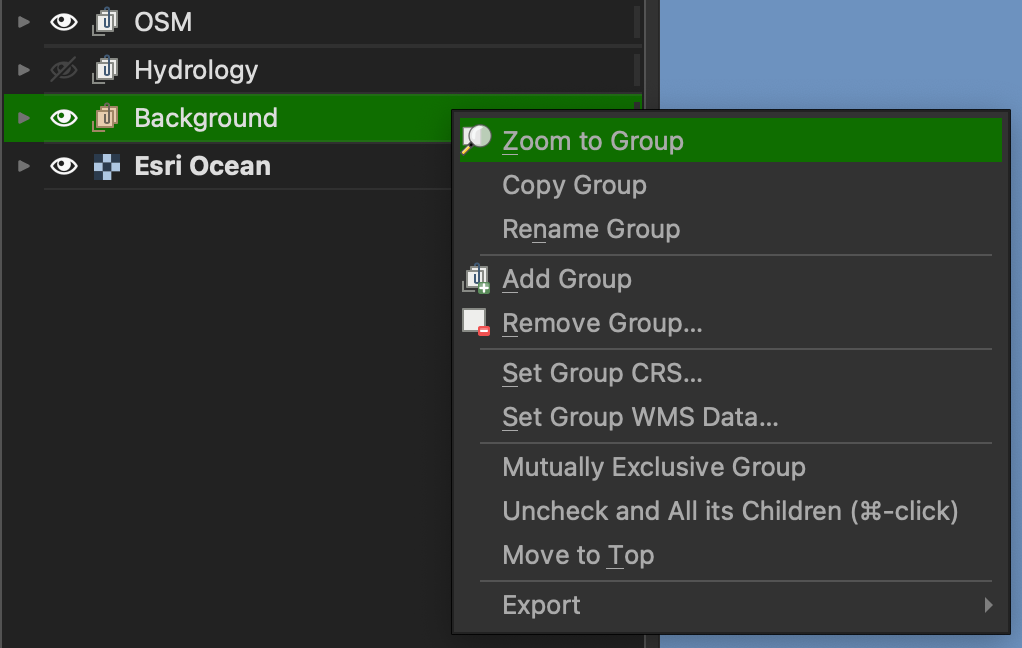This screenshot has width=1022, height=648.
Task: Click the Remove Group icon in menu
Action: click(x=476, y=323)
